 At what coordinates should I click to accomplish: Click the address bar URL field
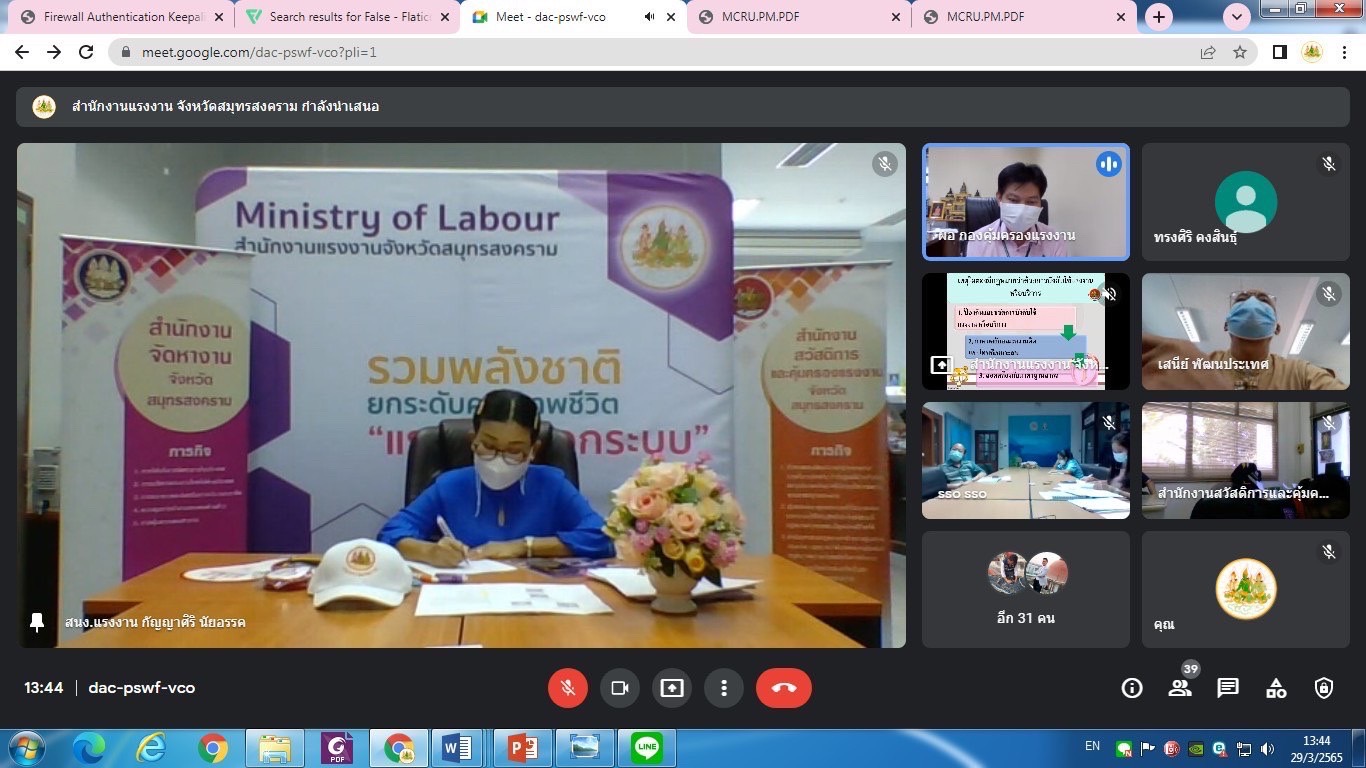(600, 52)
